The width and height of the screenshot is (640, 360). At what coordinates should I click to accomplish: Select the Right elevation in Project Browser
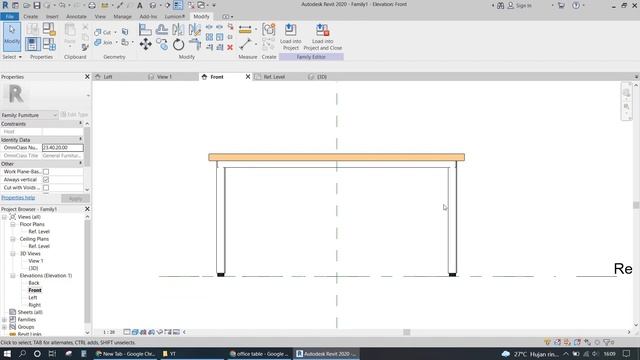click(x=35, y=305)
